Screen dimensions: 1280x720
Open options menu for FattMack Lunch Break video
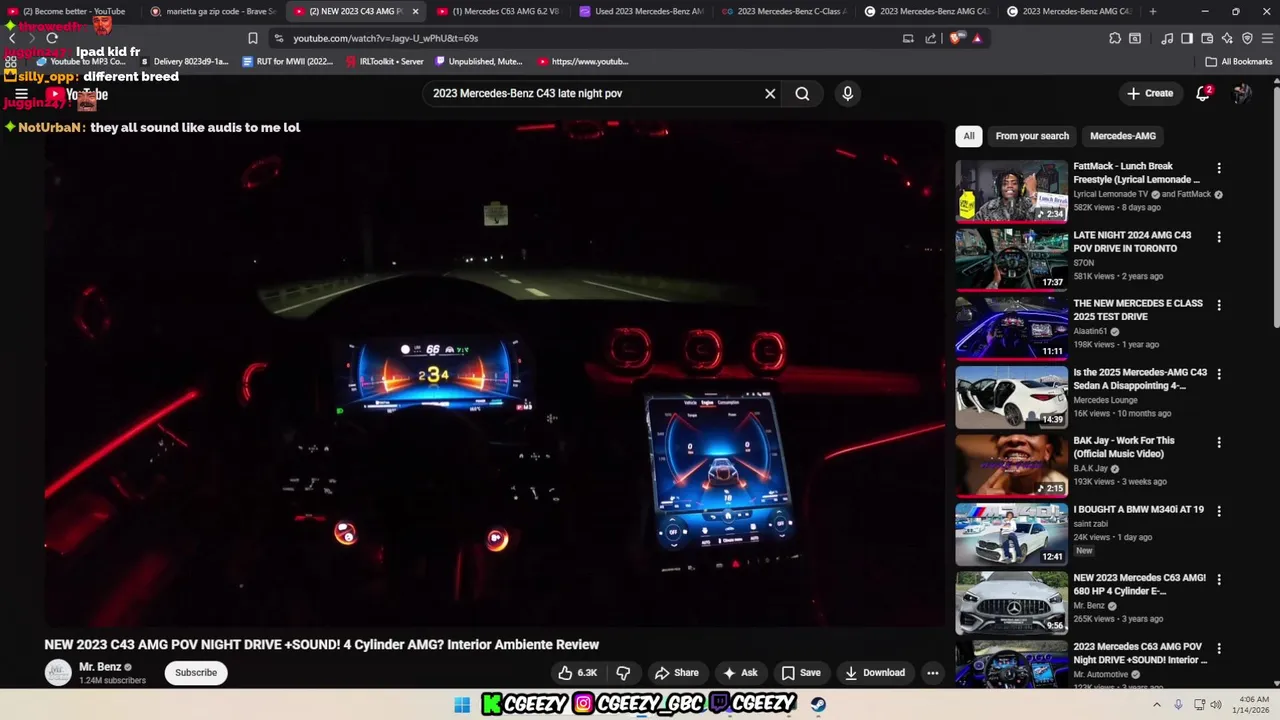[x=1218, y=168]
